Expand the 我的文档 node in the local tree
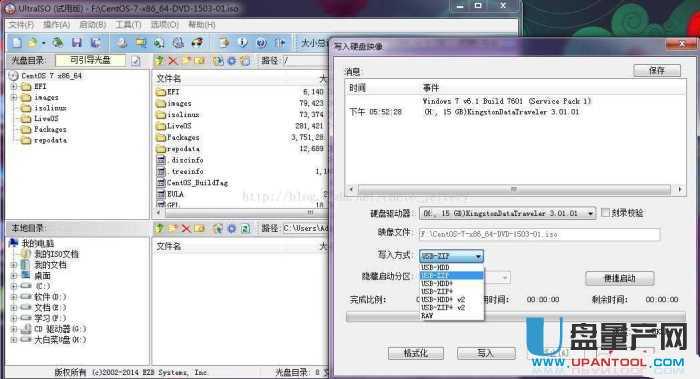The width and height of the screenshot is (700, 379). coord(14,265)
